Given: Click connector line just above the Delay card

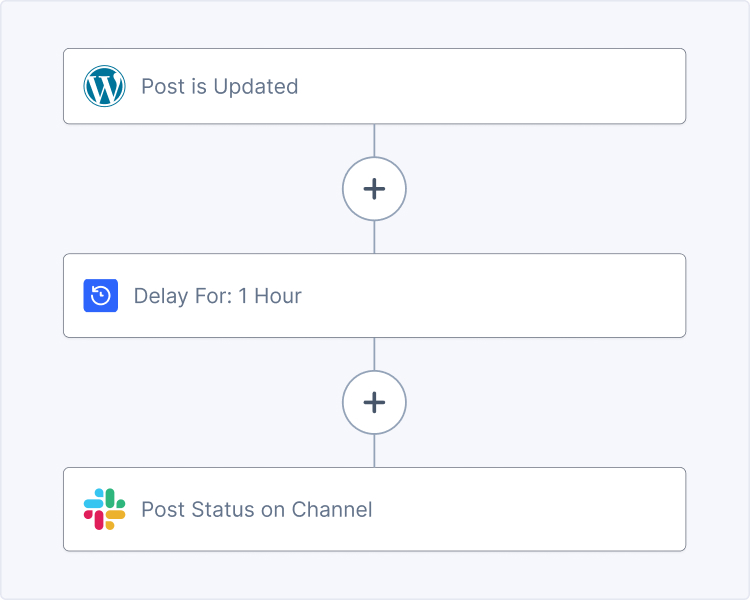Looking at the screenshot, I should pyautogui.click(x=374, y=237).
